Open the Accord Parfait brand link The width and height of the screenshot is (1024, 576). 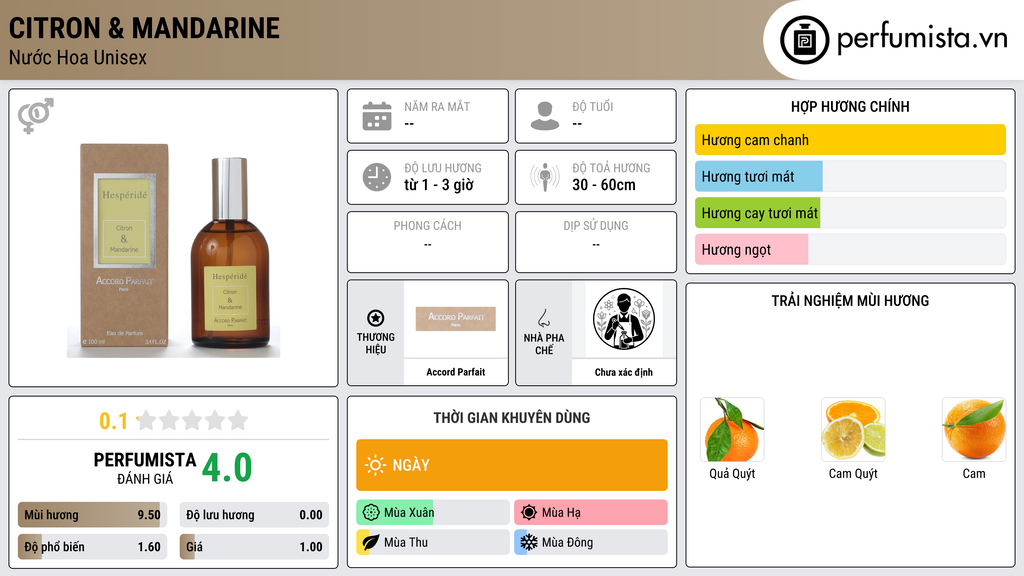[x=456, y=372]
